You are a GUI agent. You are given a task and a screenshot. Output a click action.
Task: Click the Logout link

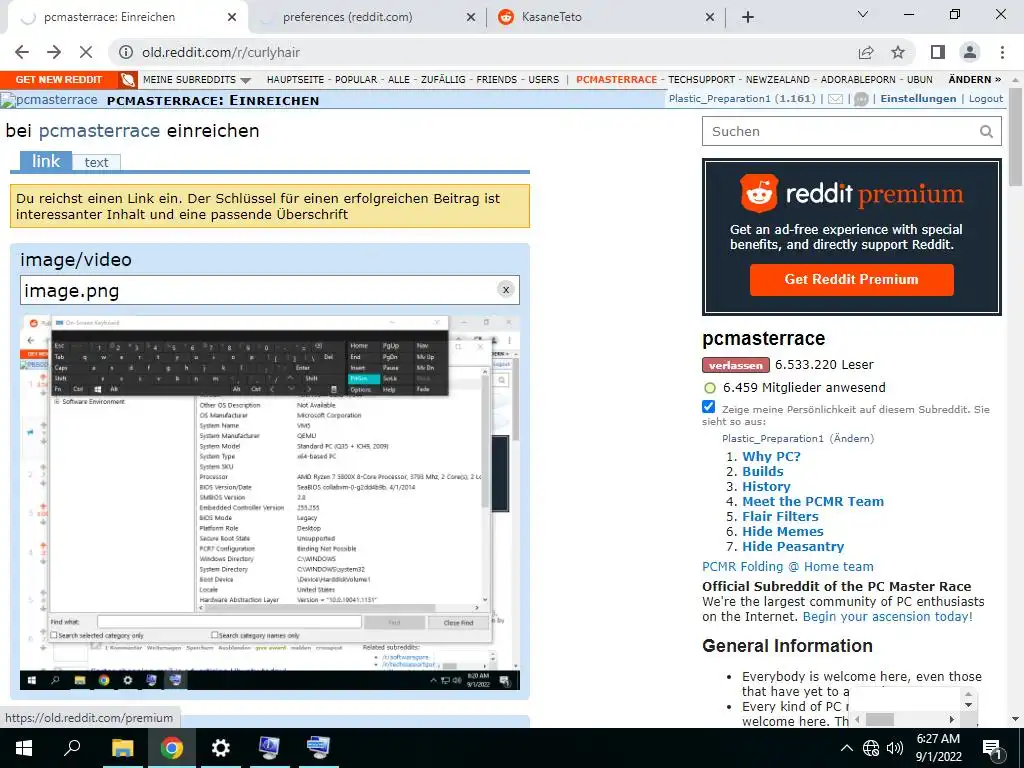tap(985, 99)
